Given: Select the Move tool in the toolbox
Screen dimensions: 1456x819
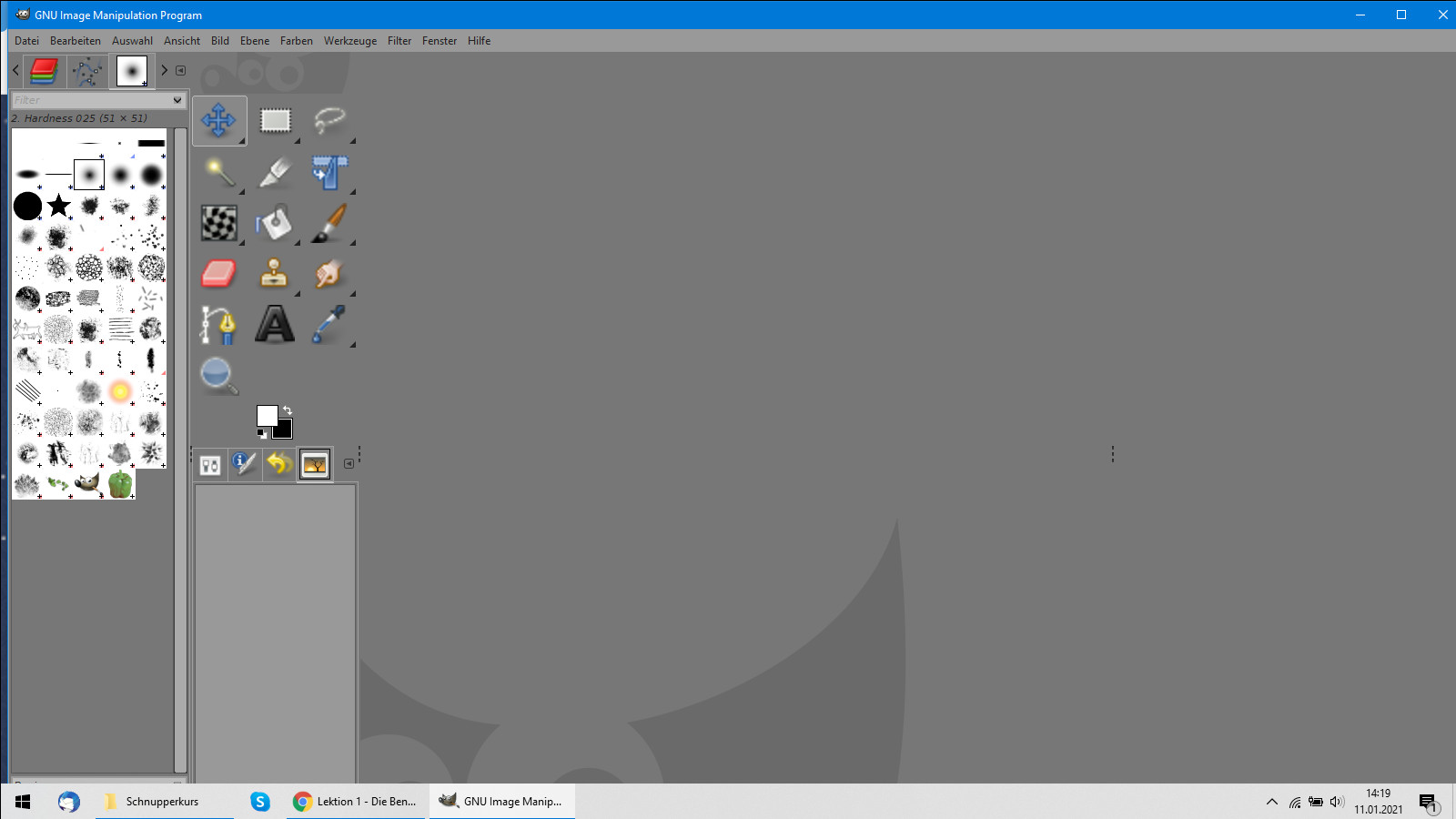Looking at the screenshot, I should (x=218, y=120).
